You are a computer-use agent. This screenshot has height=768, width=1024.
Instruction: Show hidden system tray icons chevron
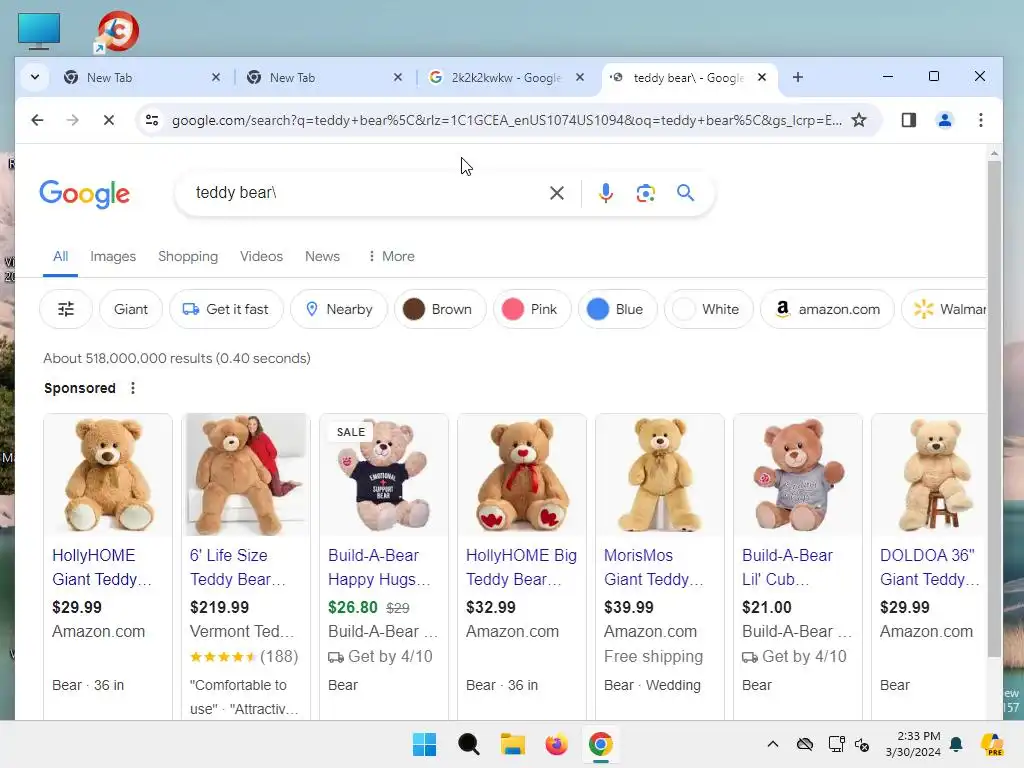(x=773, y=744)
